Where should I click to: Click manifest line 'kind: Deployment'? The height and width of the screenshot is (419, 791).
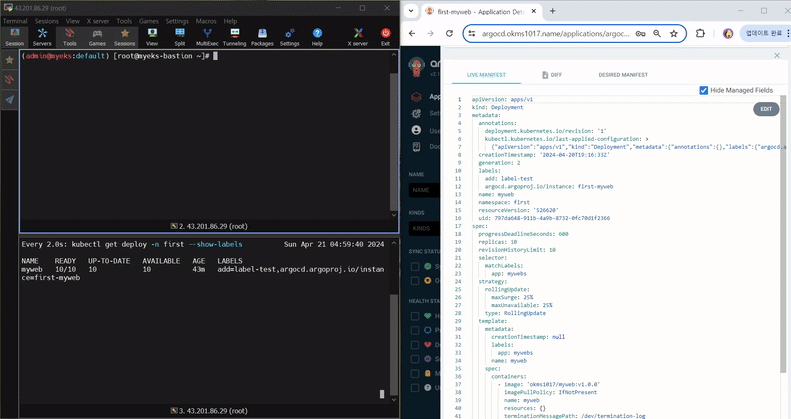pyautogui.click(x=497, y=107)
